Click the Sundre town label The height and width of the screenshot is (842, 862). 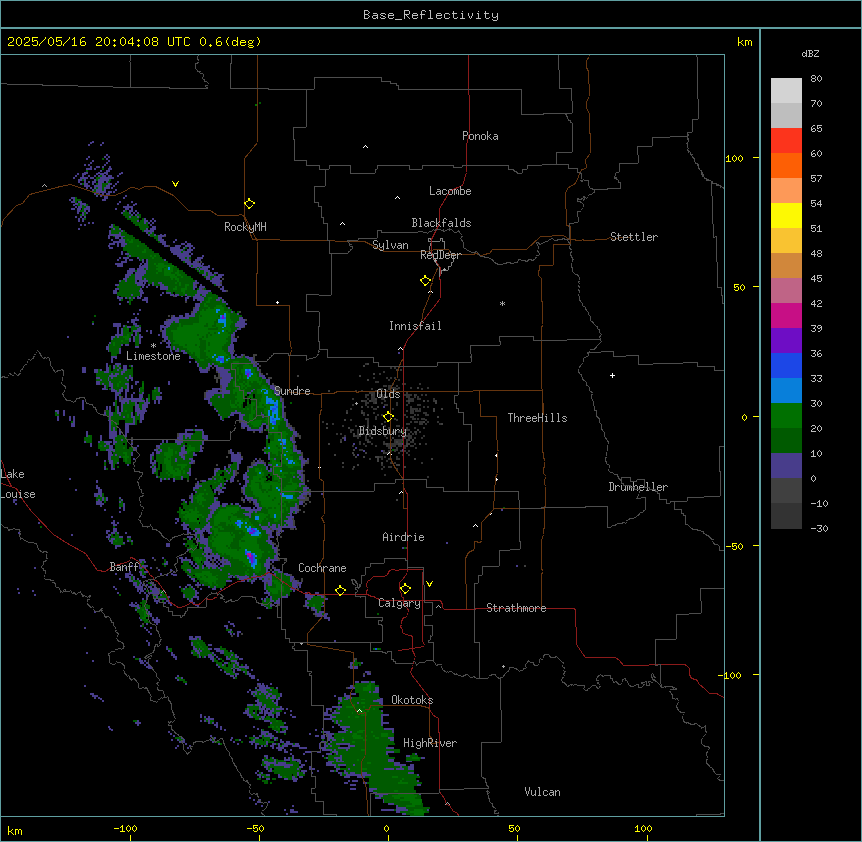[x=292, y=391]
